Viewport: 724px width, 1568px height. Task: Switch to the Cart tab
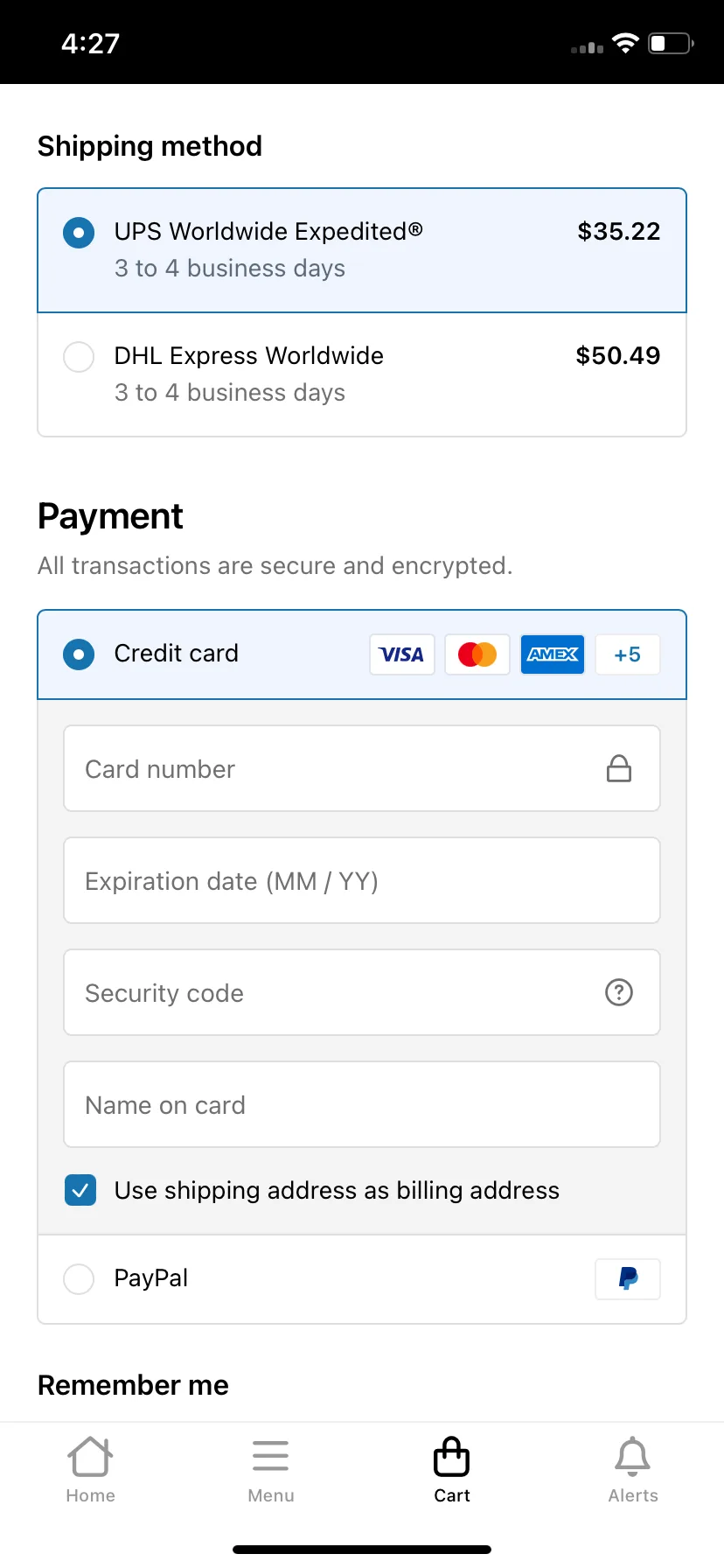point(452,1470)
